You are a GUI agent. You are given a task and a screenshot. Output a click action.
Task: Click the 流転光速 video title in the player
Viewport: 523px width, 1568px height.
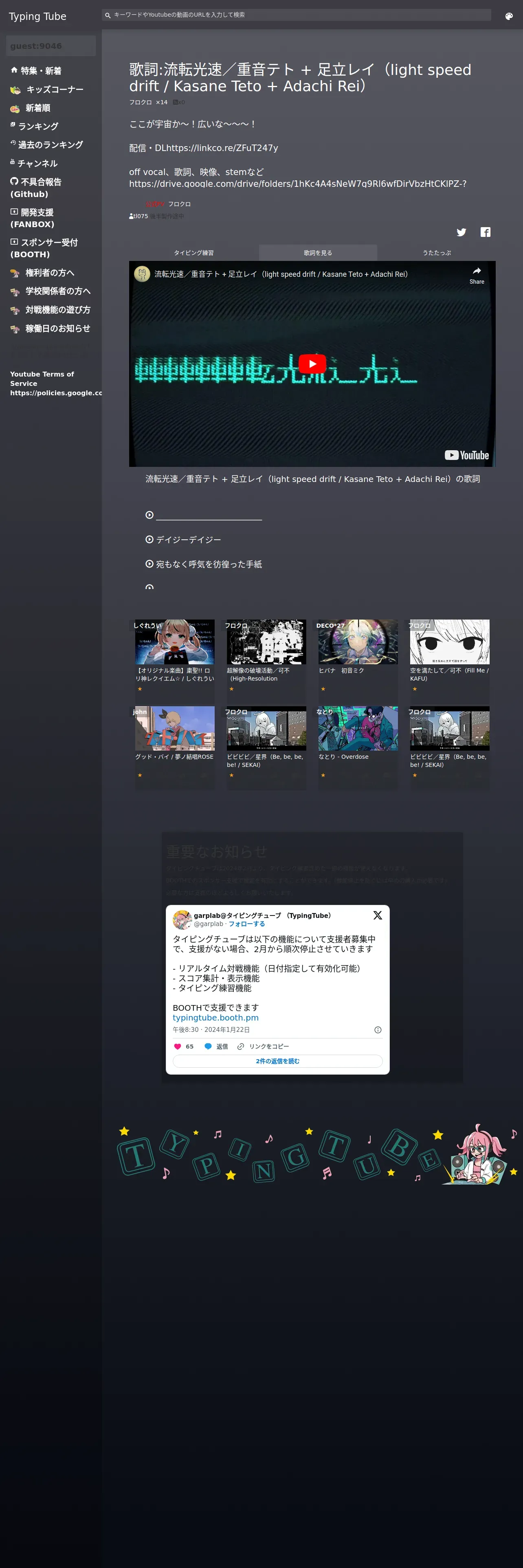(x=281, y=274)
